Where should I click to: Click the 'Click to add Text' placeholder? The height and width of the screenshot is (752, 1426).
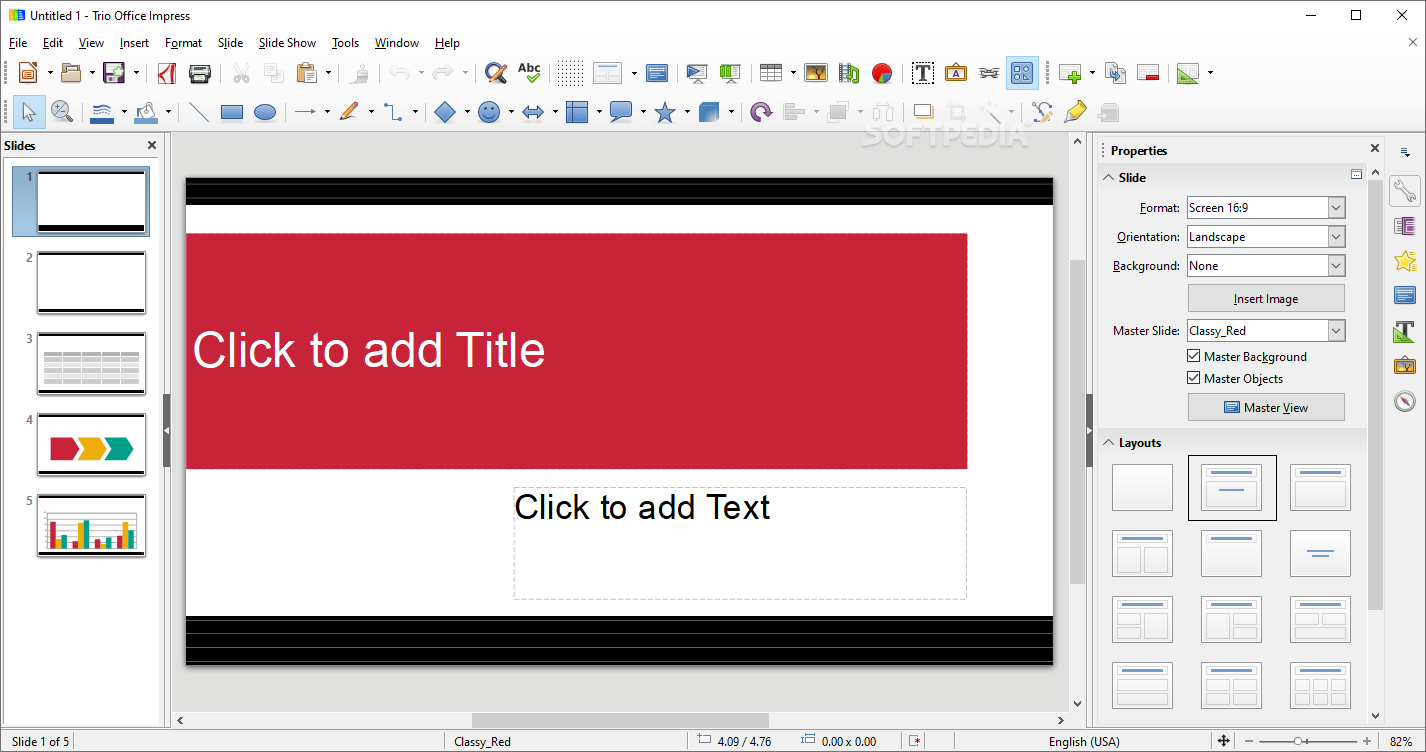click(740, 543)
